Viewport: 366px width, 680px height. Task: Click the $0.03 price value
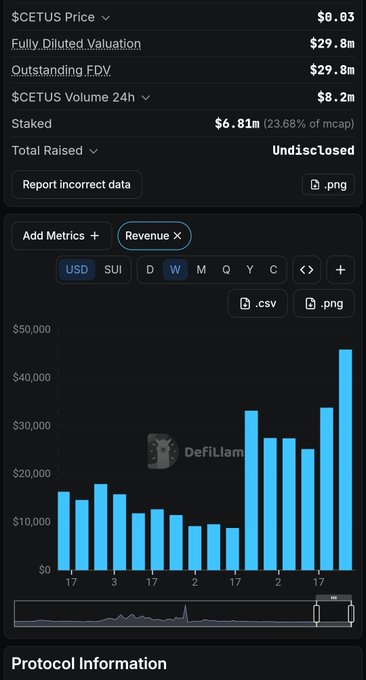pyautogui.click(x=336, y=17)
